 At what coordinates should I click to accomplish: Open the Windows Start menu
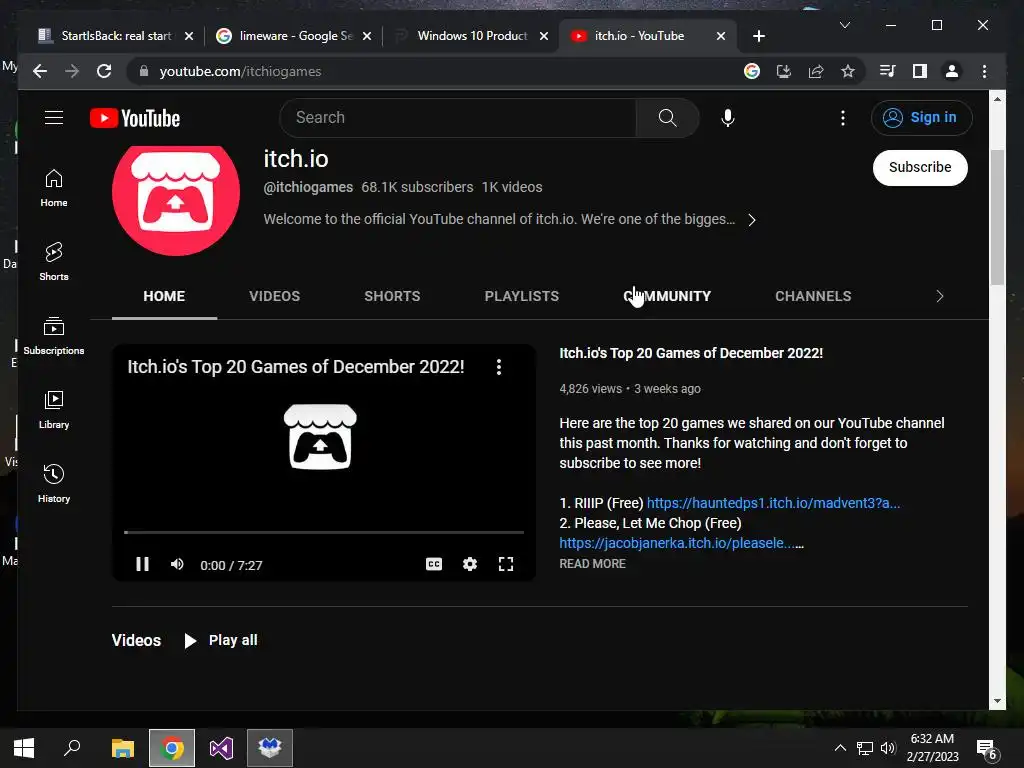click(x=24, y=748)
